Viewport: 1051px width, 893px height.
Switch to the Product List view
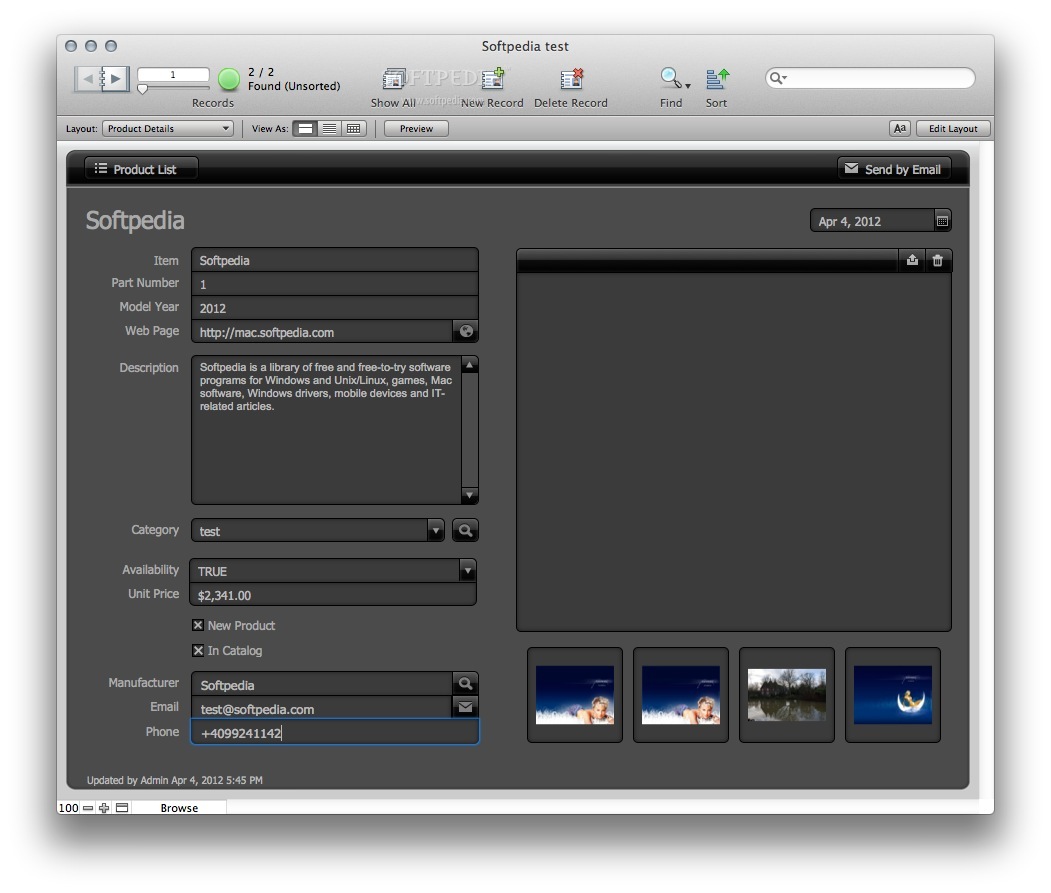140,168
